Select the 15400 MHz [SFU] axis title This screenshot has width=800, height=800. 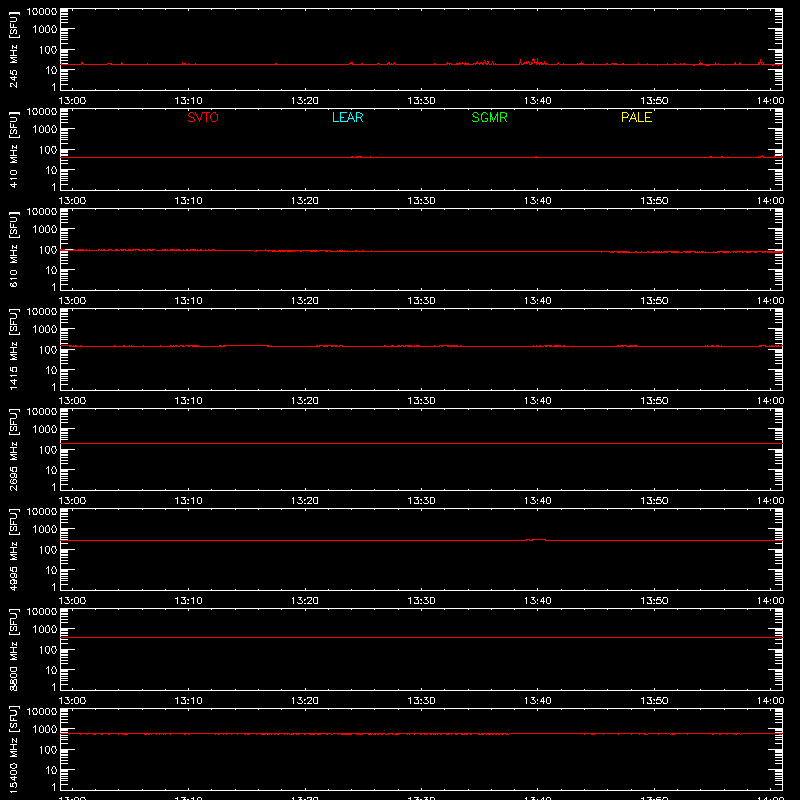click(x=13, y=750)
